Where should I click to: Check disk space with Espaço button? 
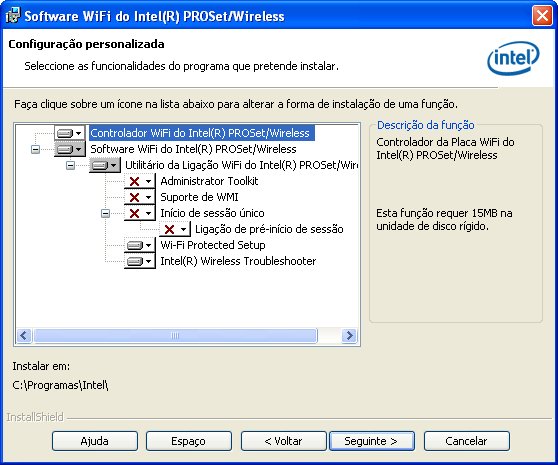coord(189,441)
